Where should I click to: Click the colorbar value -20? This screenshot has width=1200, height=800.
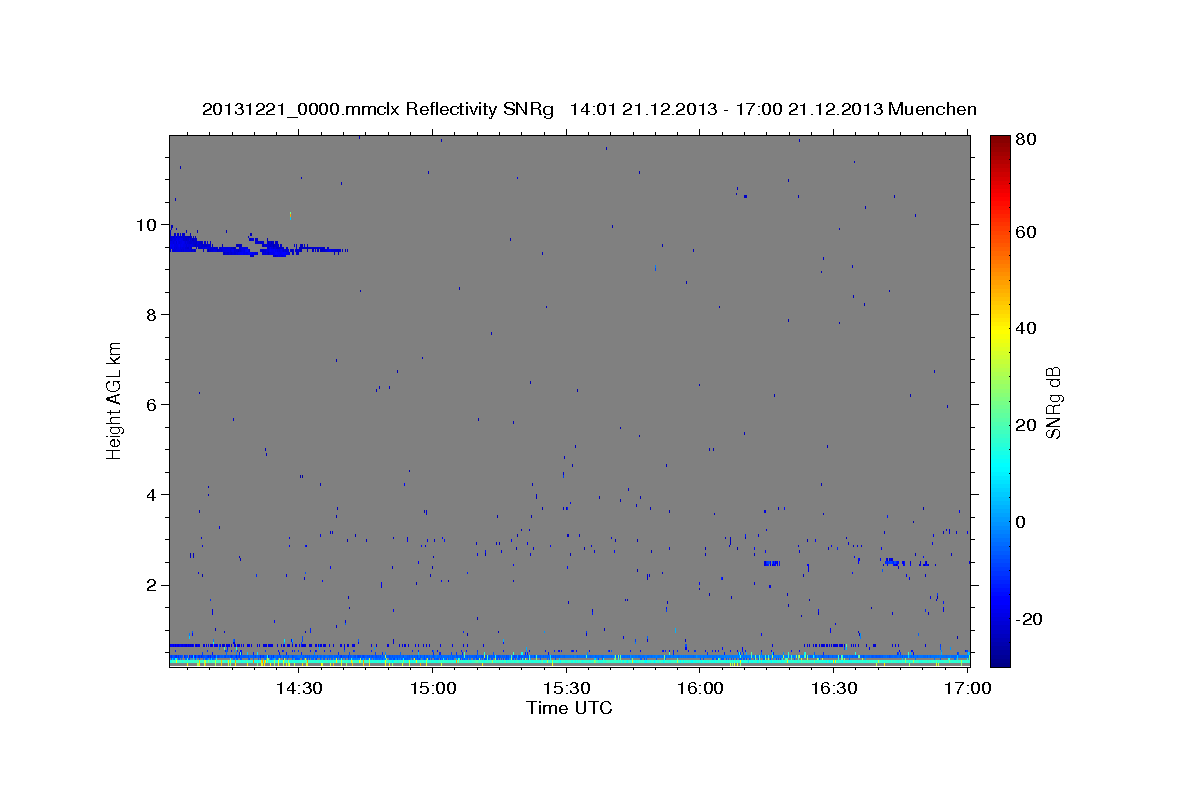1028,619
